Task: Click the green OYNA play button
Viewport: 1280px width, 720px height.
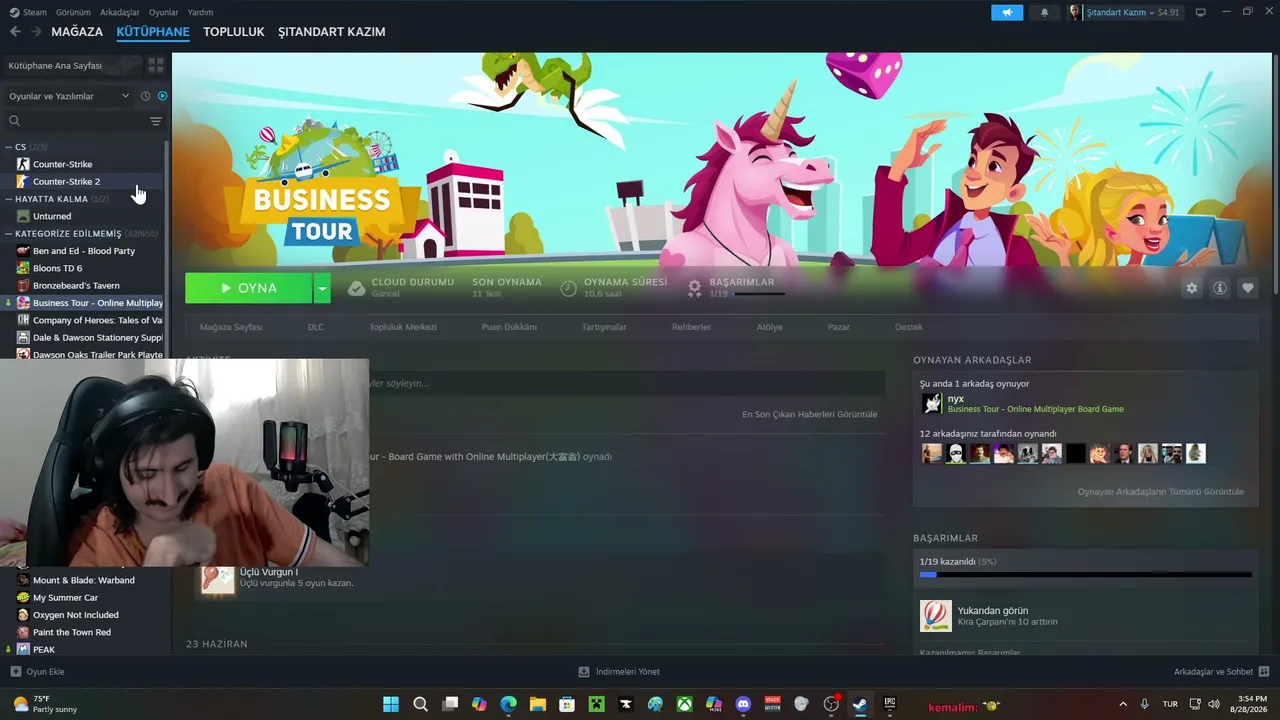Action: (249, 288)
